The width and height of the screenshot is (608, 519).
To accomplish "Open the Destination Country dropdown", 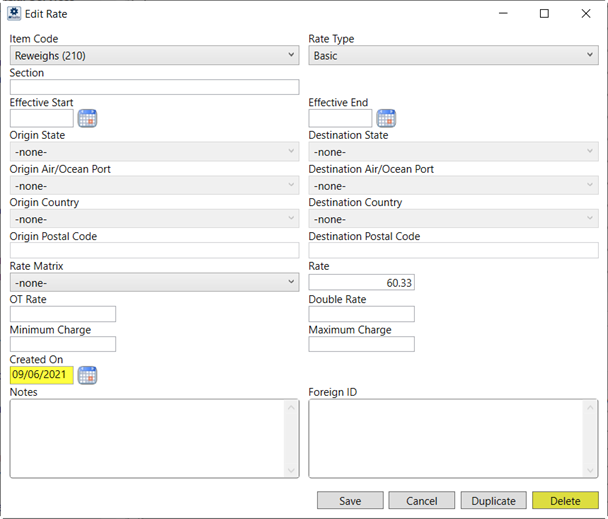I will (x=453, y=219).
